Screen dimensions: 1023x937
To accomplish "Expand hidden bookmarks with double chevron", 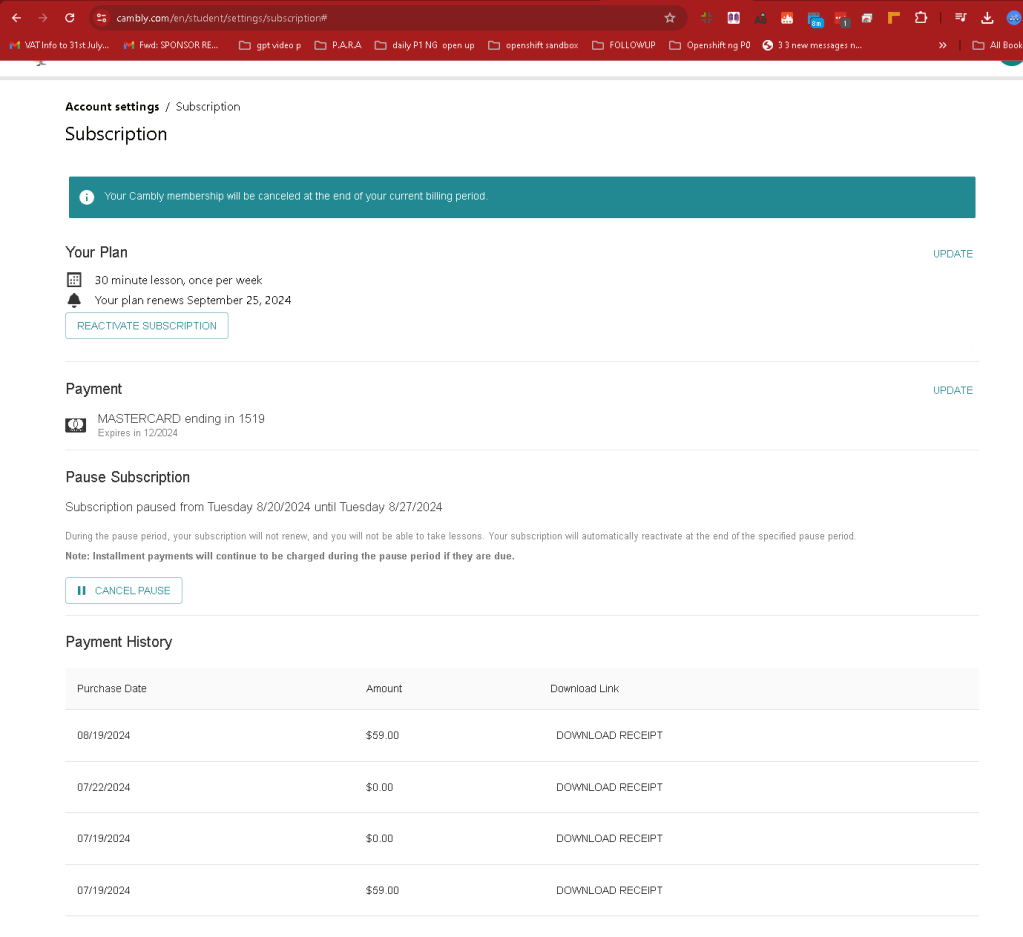I will pyautogui.click(x=942, y=45).
